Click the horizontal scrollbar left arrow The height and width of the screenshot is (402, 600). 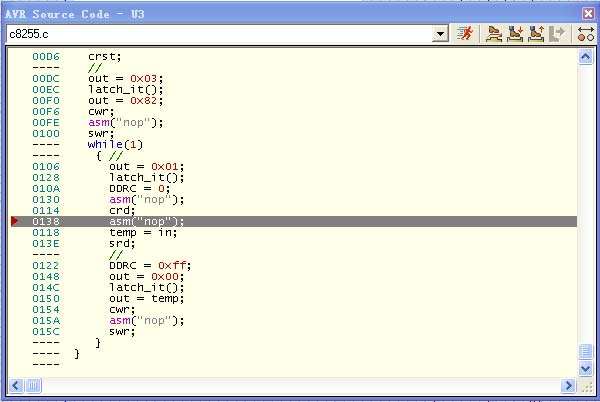(17, 385)
